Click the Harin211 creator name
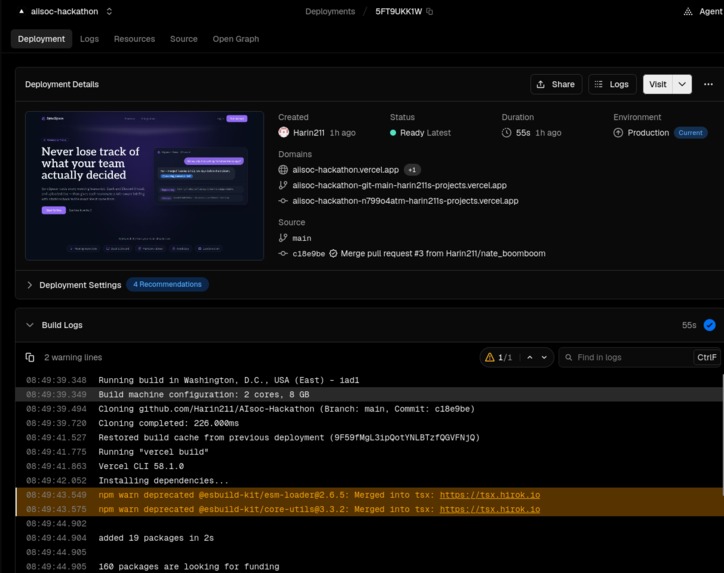 coord(308,133)
